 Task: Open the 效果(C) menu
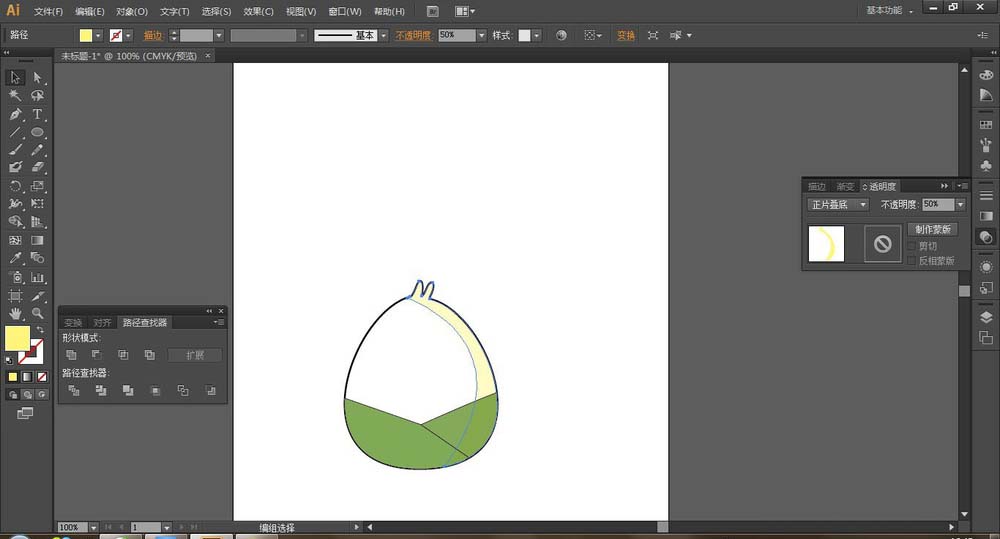tap(258, 12)
